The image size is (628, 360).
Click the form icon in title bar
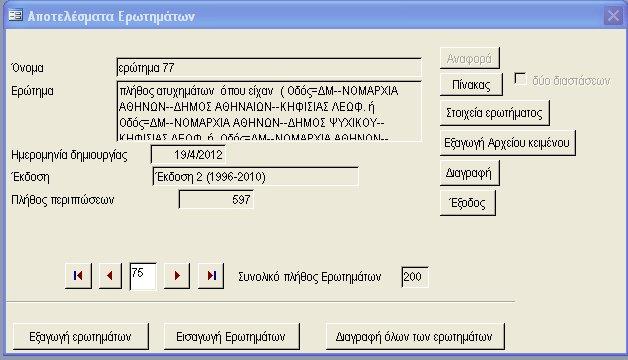pos(16,16)
